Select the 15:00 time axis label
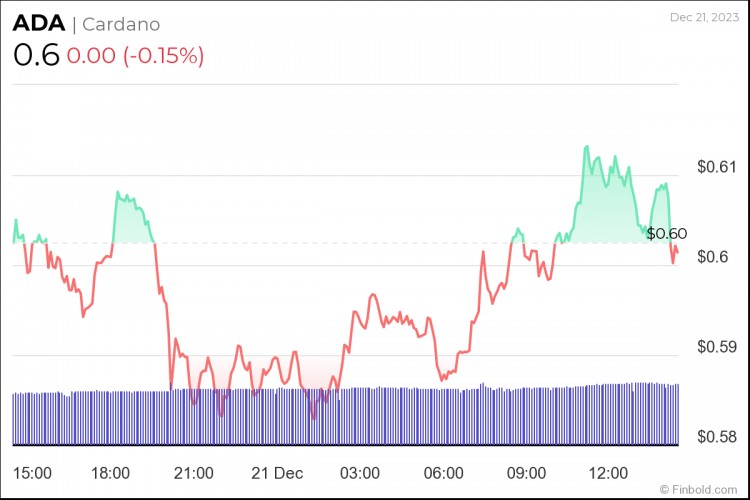 click(33, 472)
